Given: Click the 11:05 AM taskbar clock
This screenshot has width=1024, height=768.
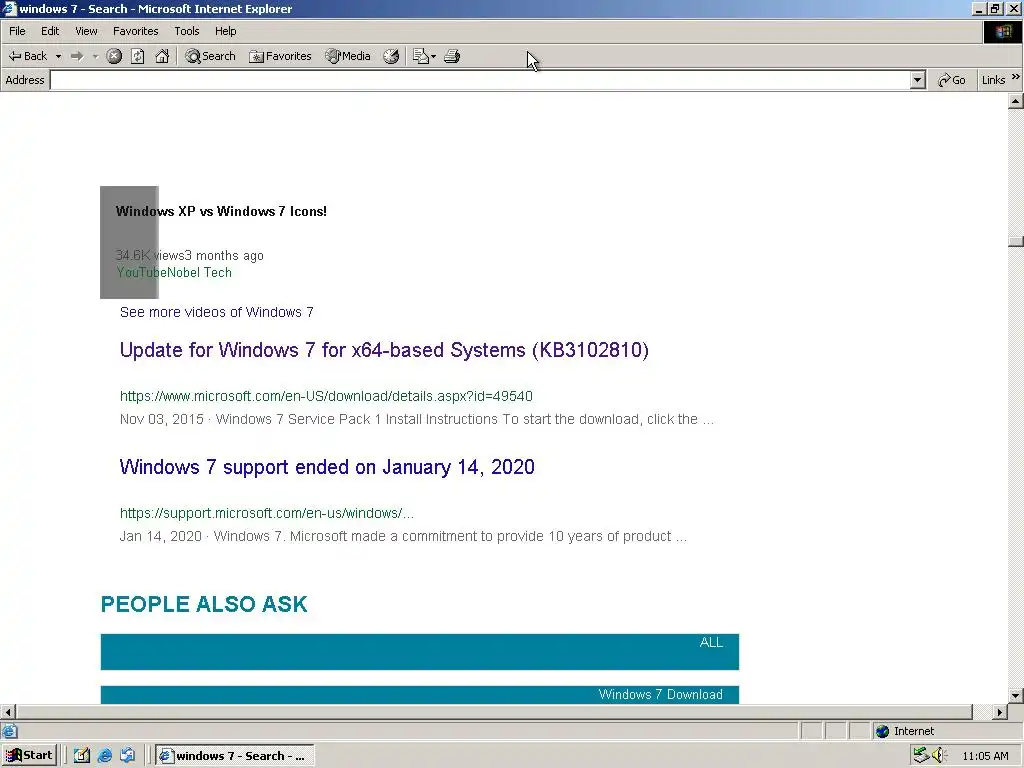Looking at the screenshot, I should click(985, 756).
